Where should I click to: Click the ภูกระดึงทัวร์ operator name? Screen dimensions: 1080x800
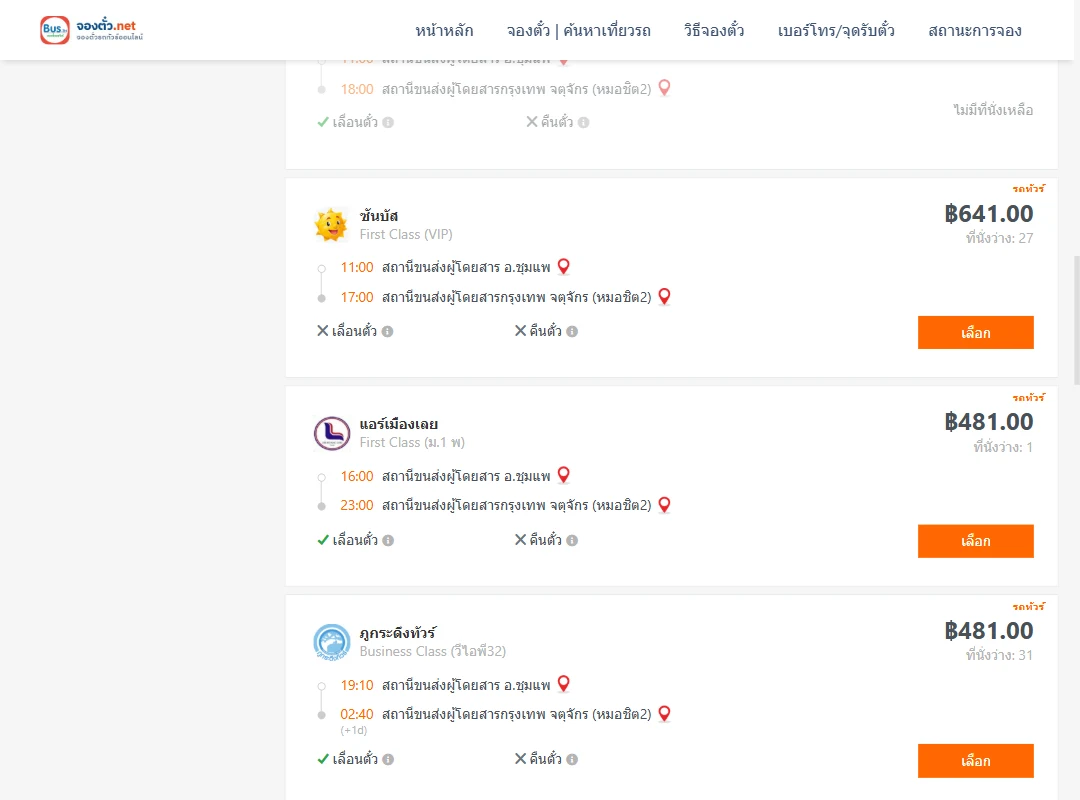(398, 633)
